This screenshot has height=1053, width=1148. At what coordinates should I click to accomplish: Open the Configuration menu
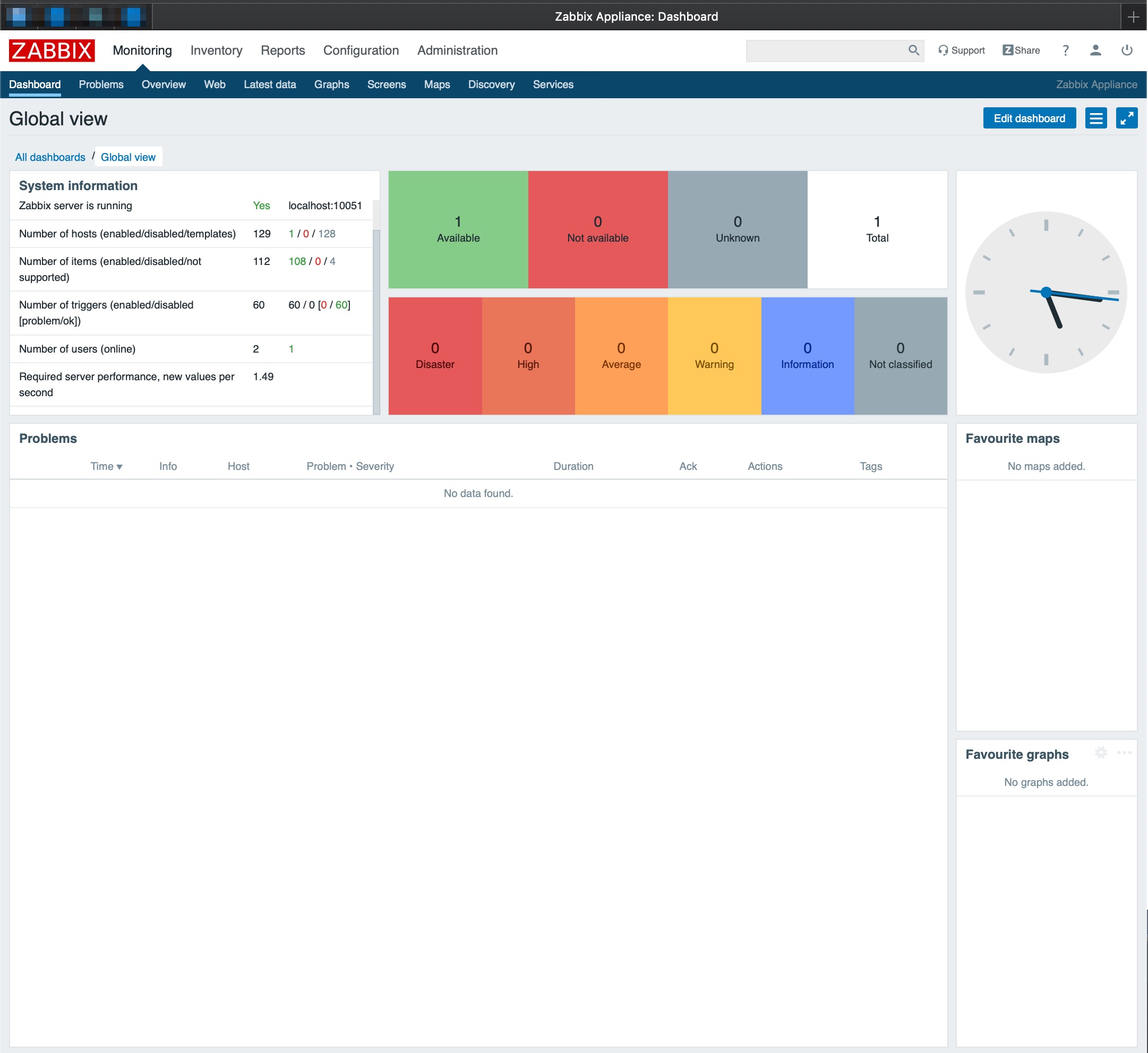(361, 50)
